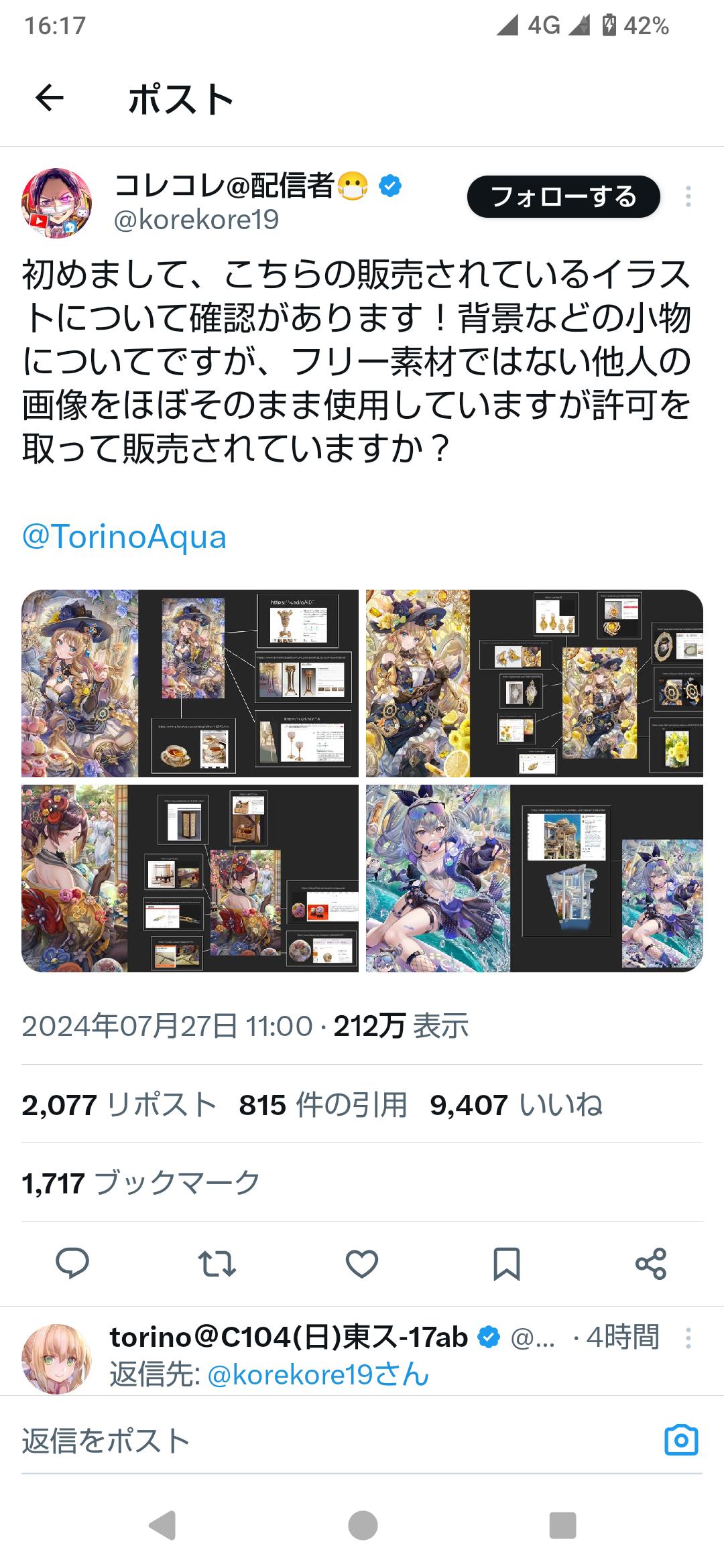Open the three-dot menu on torino's reply
The height and width of the screenshot is (1568, 724).
coord(688,1338)
